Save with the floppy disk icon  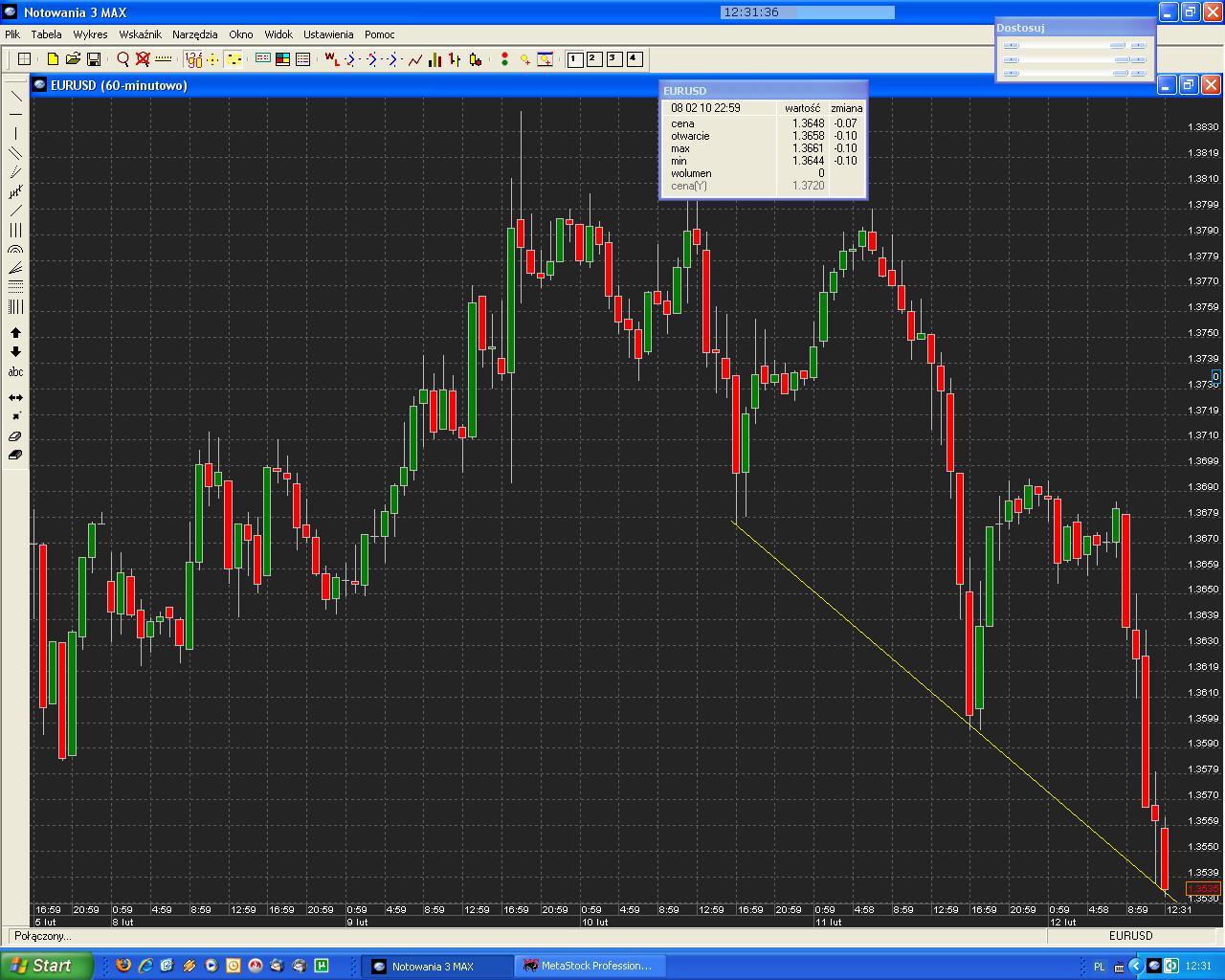point(94,59)
